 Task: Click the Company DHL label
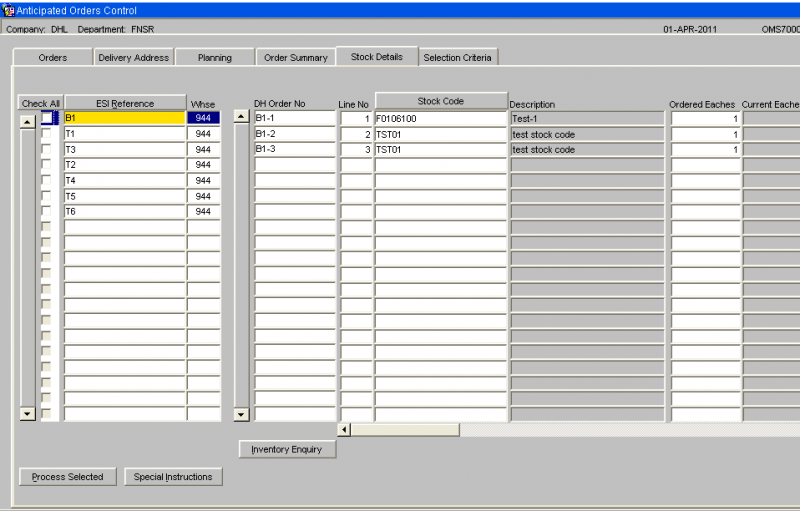(37, 29)
